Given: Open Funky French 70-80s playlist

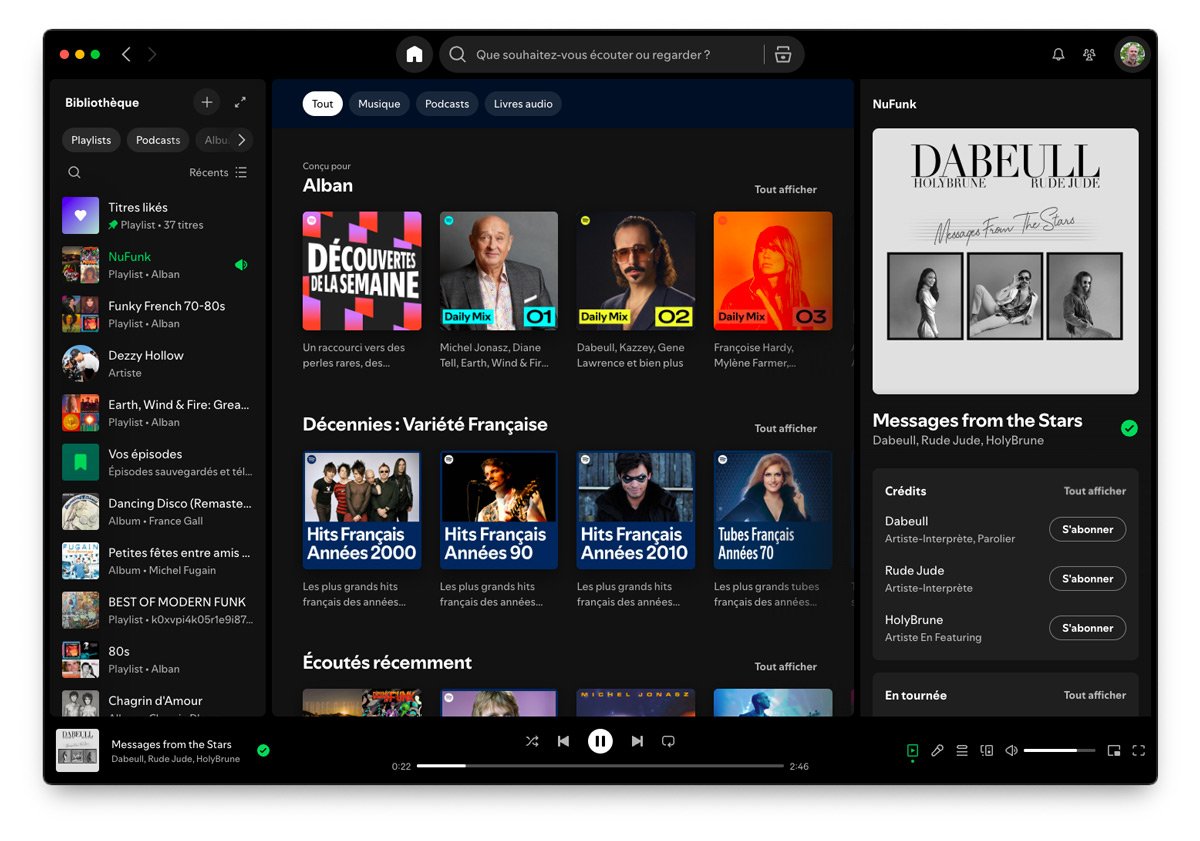Looking at the screenshot, I should click(158, 314).
